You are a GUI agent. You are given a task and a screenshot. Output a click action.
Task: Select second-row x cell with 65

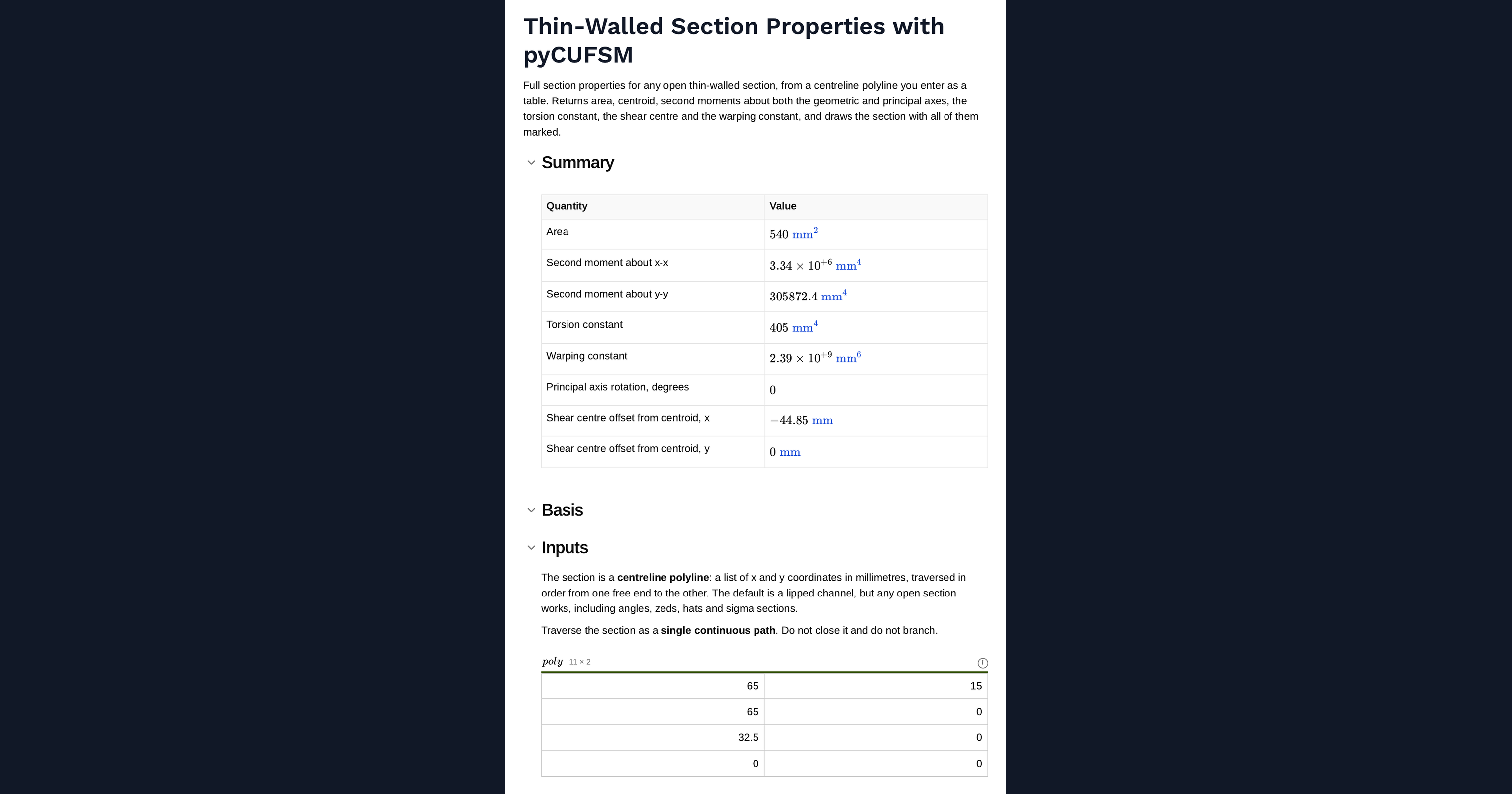tap(653, 712)
